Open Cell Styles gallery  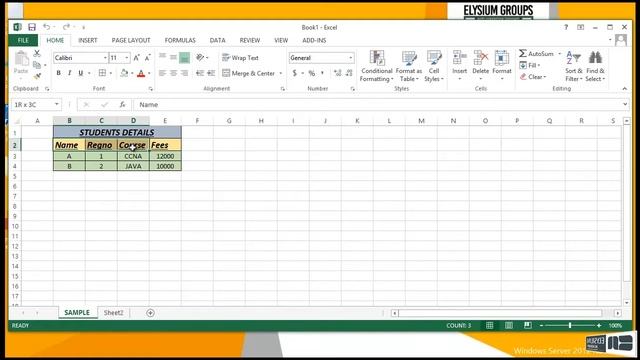[x=433, y=66]
